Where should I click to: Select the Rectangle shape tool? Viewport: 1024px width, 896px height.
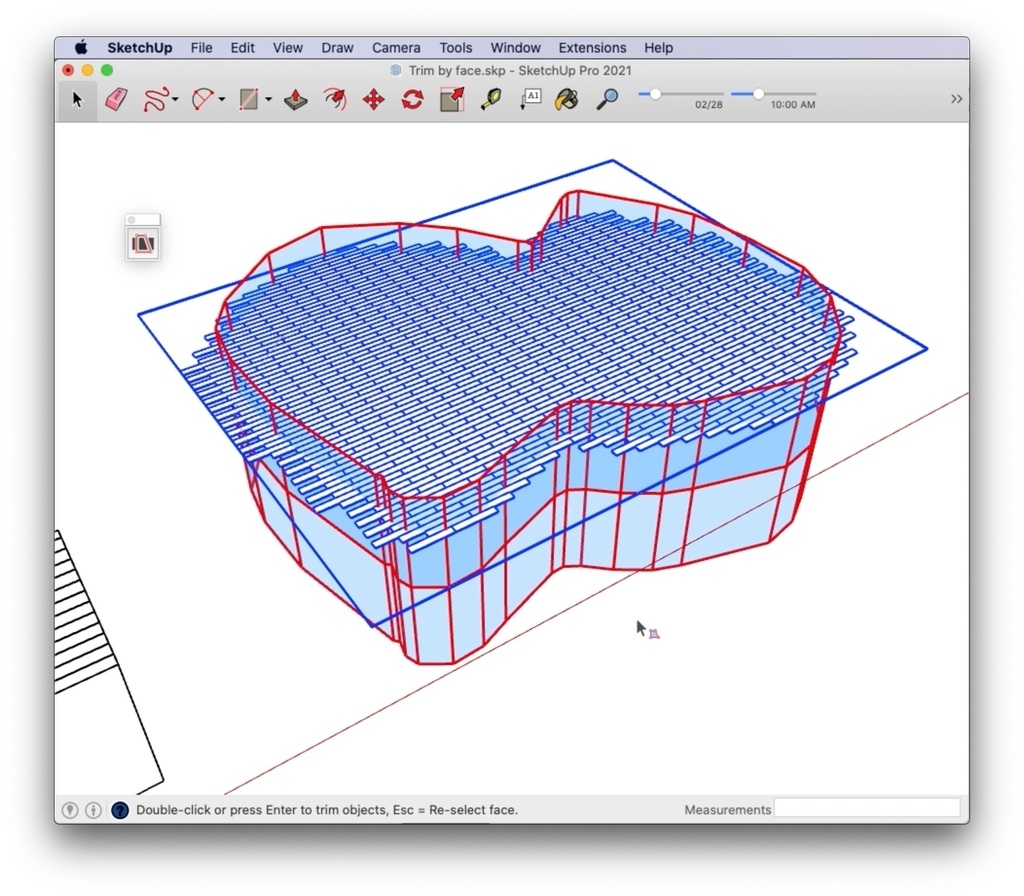[x=249, y=100]
